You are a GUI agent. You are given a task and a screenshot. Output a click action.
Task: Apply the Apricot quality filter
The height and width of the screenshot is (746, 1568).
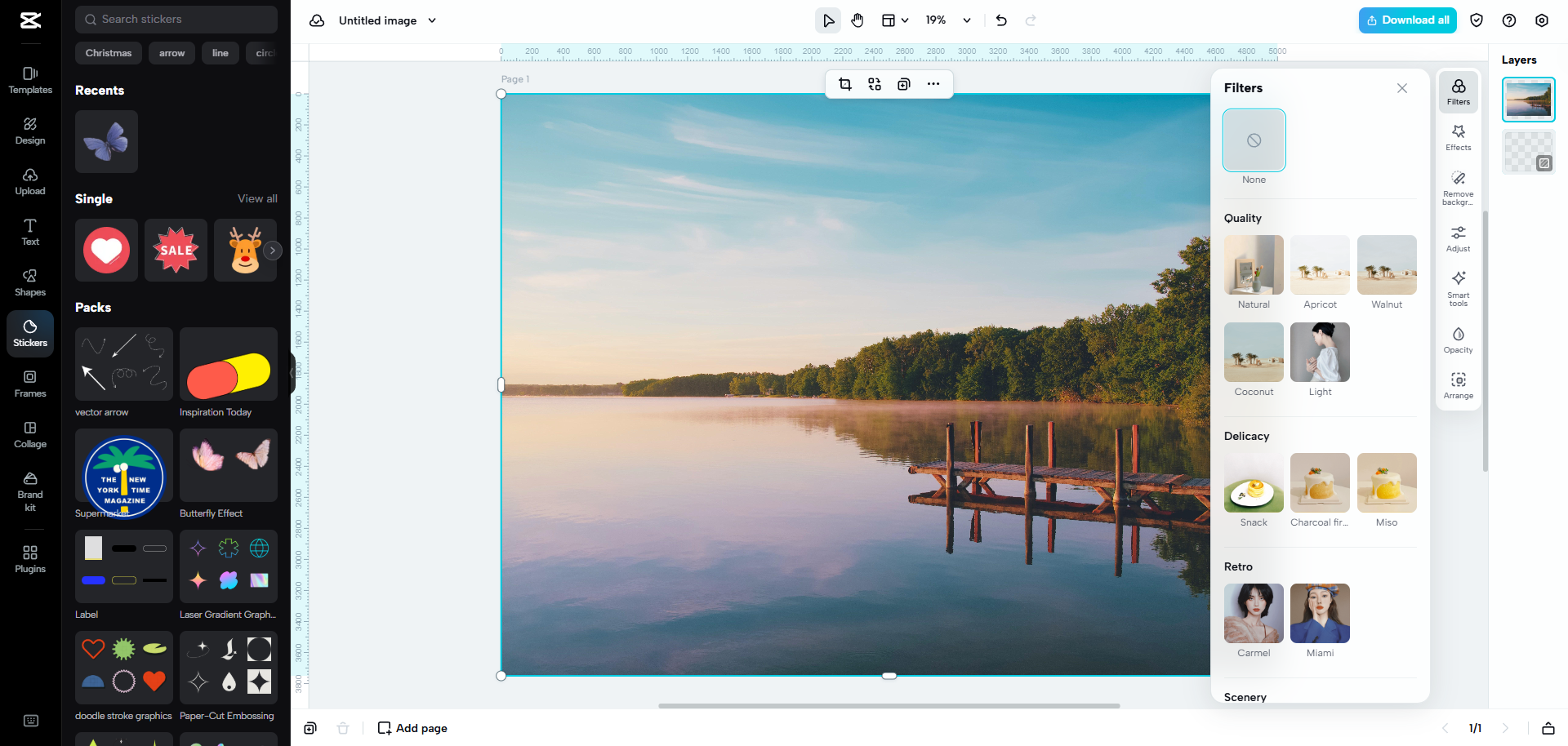pyautogui.click(x=1320, y=265)
